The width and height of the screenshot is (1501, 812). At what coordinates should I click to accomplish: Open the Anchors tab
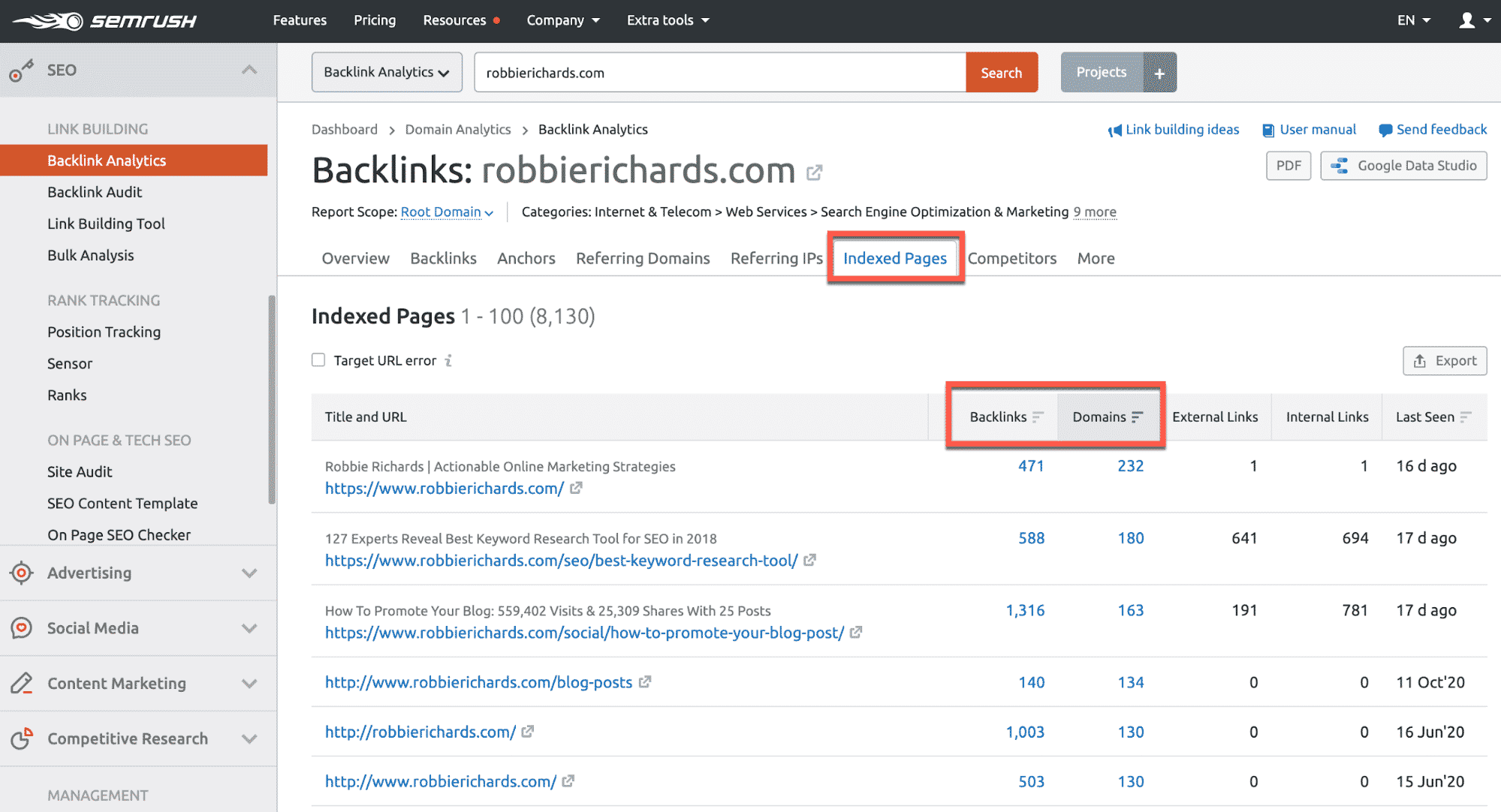pyautogui.click(x=526, y=259)
